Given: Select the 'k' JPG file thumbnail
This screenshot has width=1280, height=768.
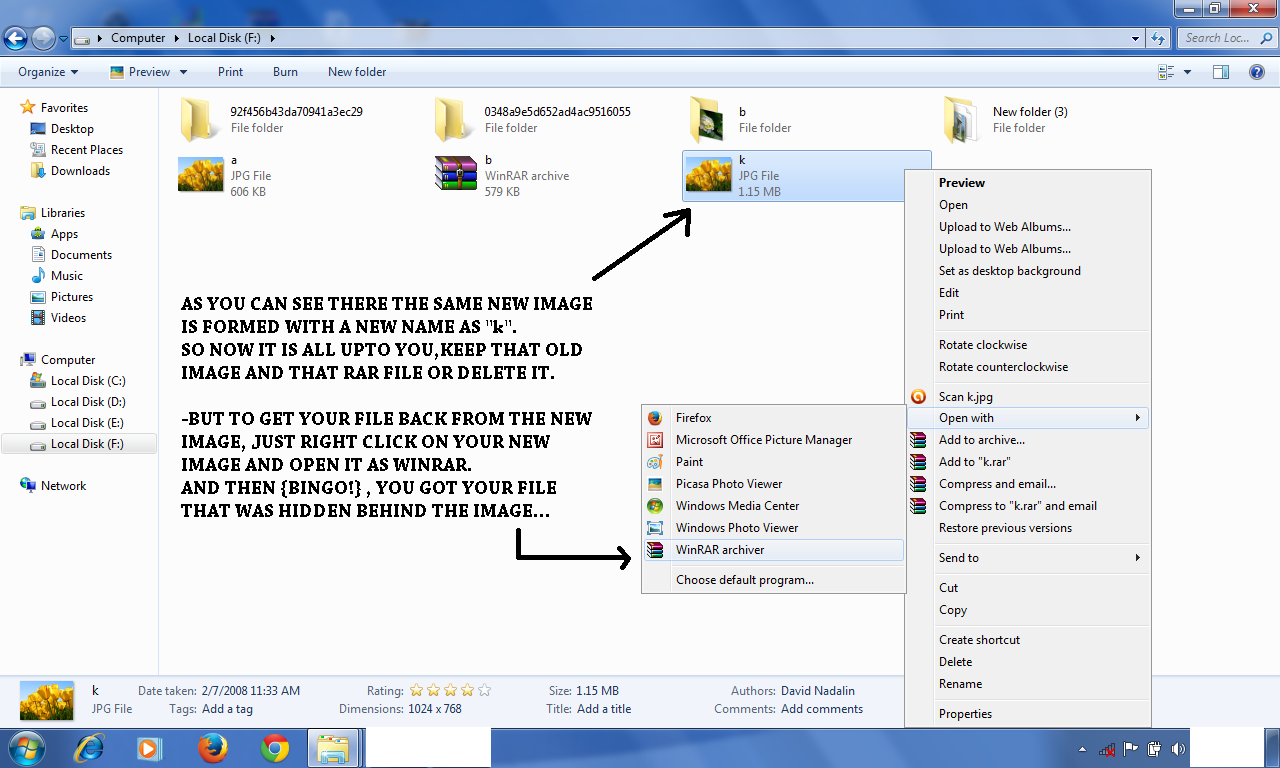Looking at the screenshot, I should pos(708,176).
